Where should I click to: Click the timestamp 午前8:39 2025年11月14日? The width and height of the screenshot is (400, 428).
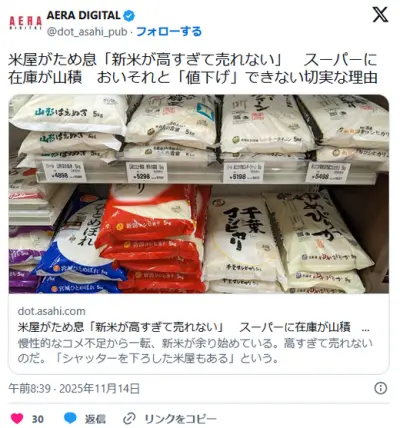[74, 389]
